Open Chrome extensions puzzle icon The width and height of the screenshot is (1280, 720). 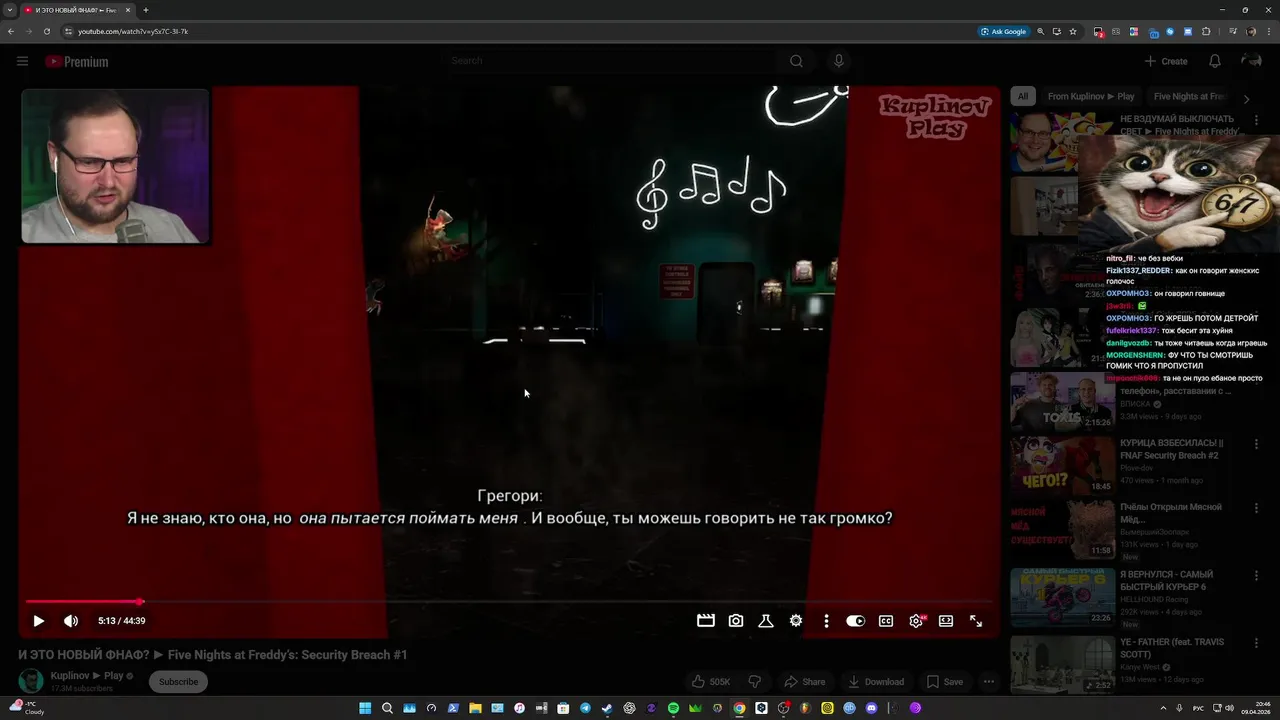point(1206,31)
